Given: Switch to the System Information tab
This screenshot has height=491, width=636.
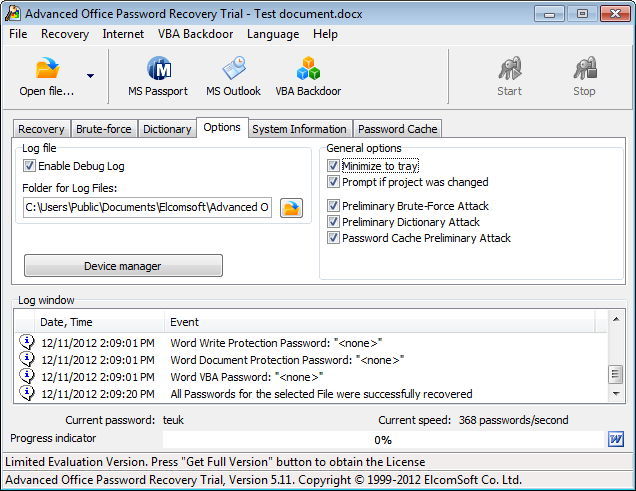Looking at the screenshot, I should click(x=299, y=129).
